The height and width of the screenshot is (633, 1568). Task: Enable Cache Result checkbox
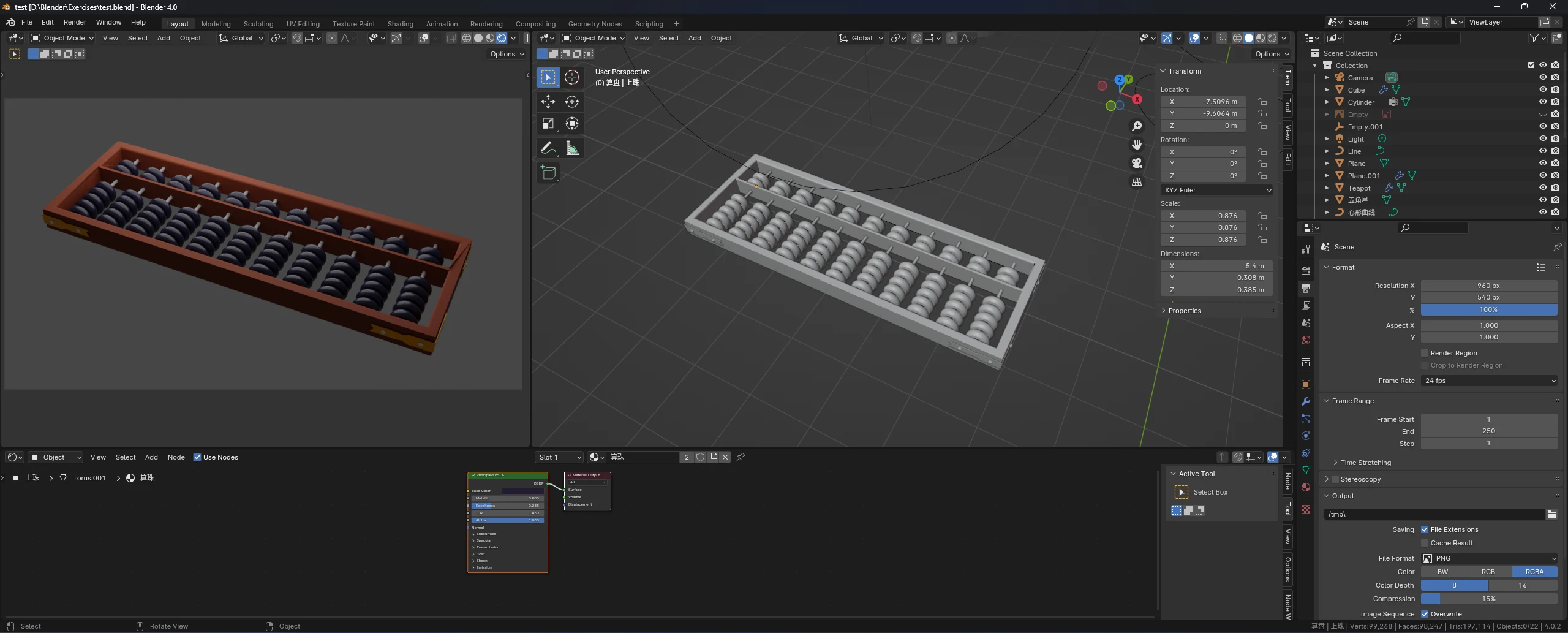pyautogui.click(x=1425, y=543)
